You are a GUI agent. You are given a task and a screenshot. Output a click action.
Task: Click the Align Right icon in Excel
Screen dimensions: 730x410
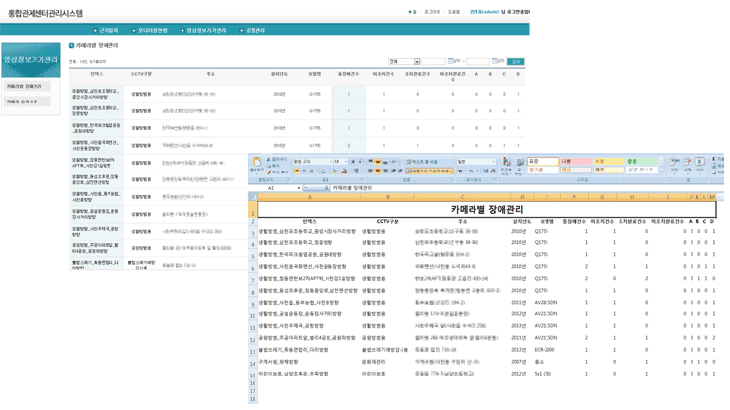click(385, 171)
